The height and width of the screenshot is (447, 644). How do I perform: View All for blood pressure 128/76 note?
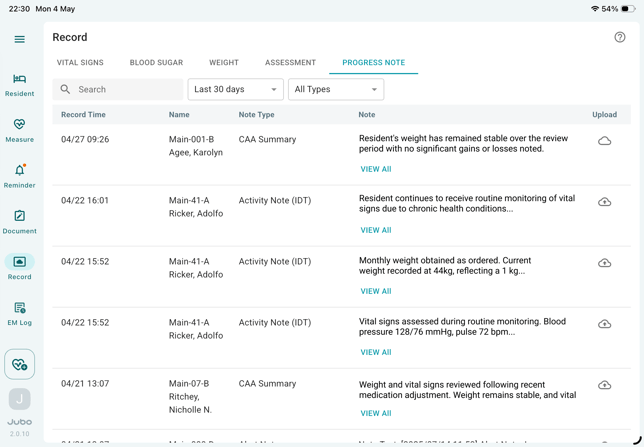point(376,352)
